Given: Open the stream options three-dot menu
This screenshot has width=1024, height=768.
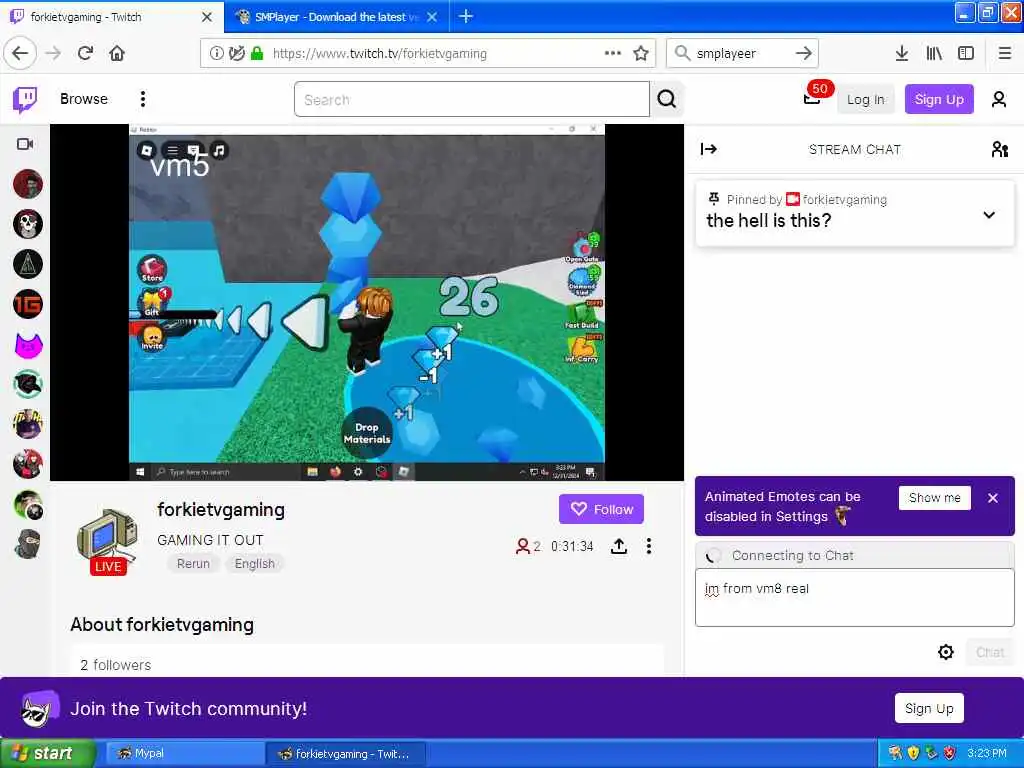Looking at the screenshot, I should coord(648,546).
